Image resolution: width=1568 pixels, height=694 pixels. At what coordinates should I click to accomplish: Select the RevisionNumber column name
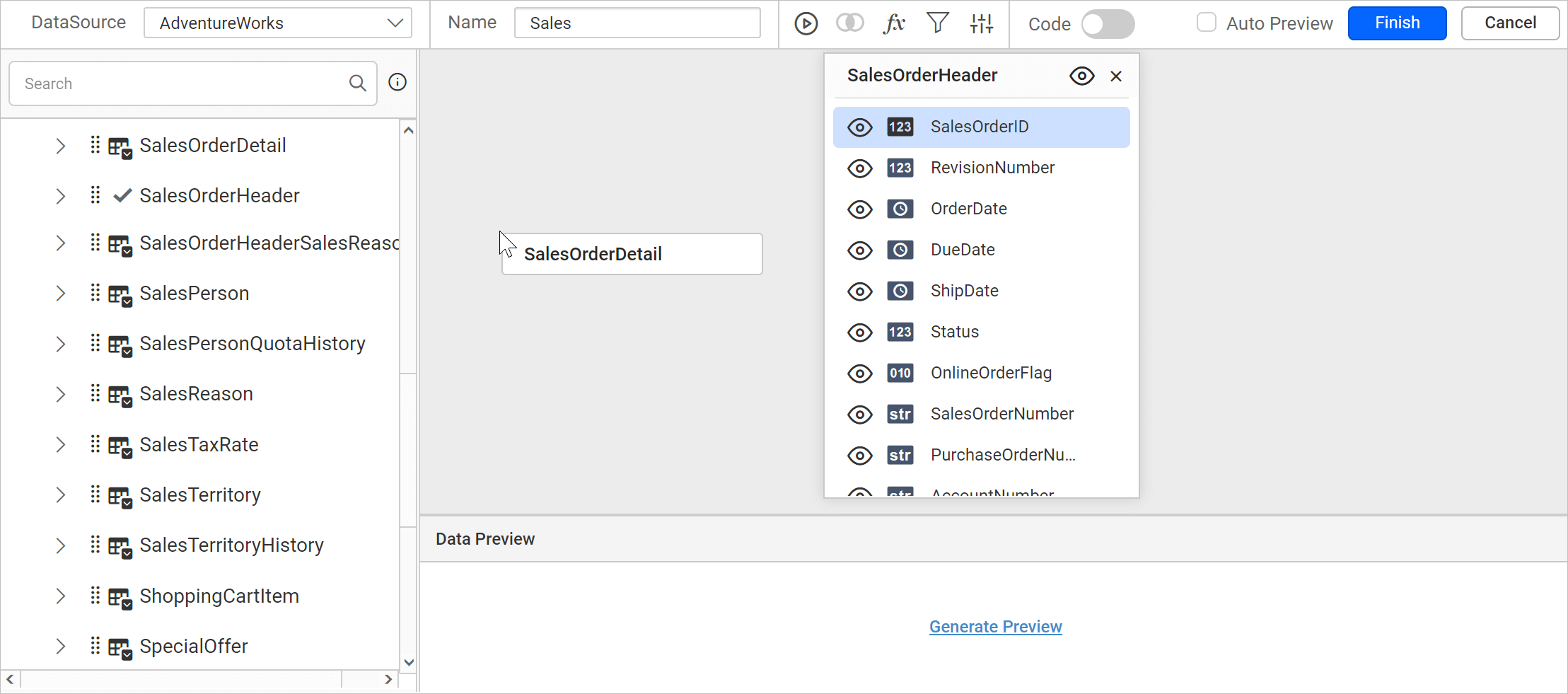[992, 168]
